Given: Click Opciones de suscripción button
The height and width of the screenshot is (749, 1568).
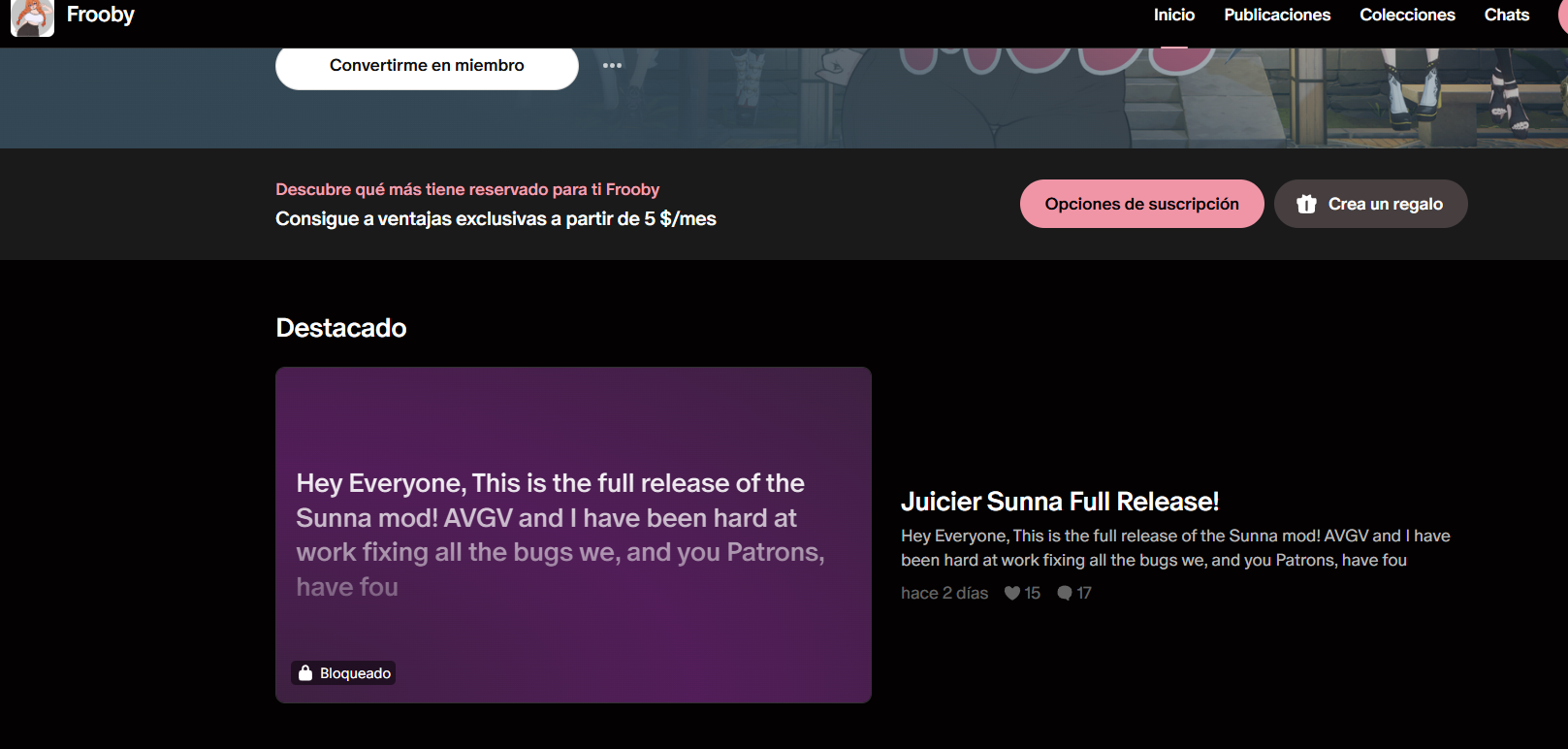Looking at the screenshot, I should [x=1141, y=204].
